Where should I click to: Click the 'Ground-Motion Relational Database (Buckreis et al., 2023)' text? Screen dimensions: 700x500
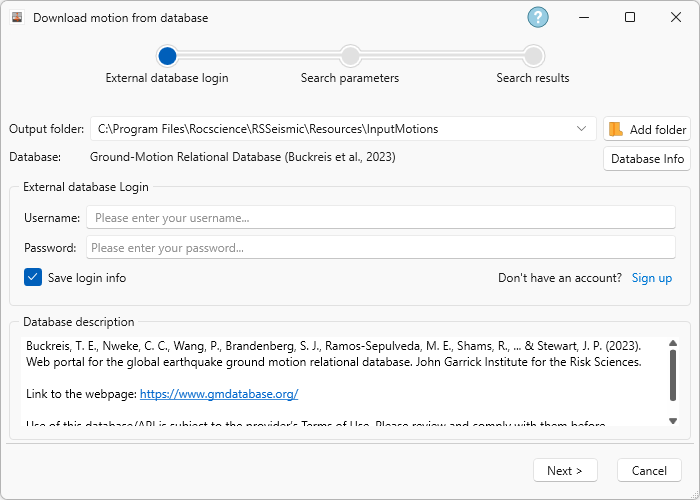[242, 157]
